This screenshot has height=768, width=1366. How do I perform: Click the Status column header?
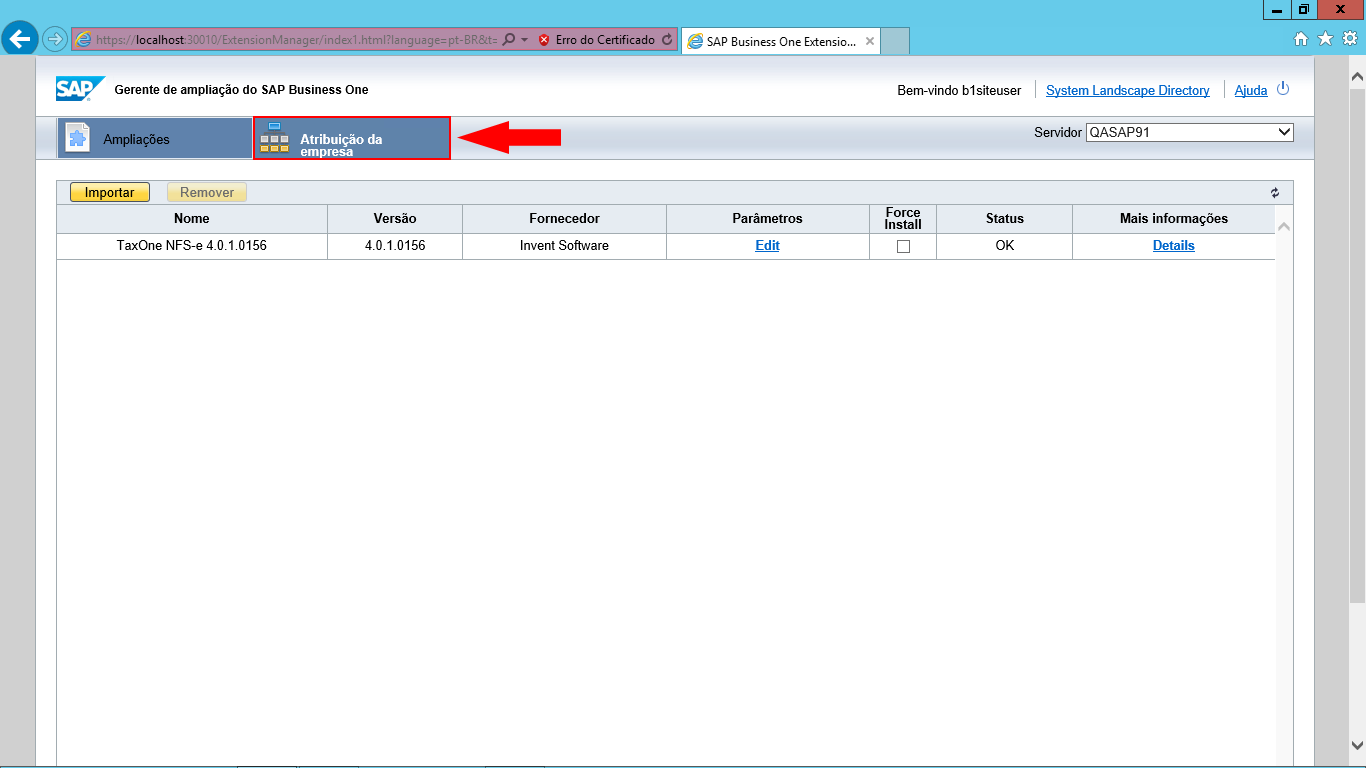(1004, 218)
